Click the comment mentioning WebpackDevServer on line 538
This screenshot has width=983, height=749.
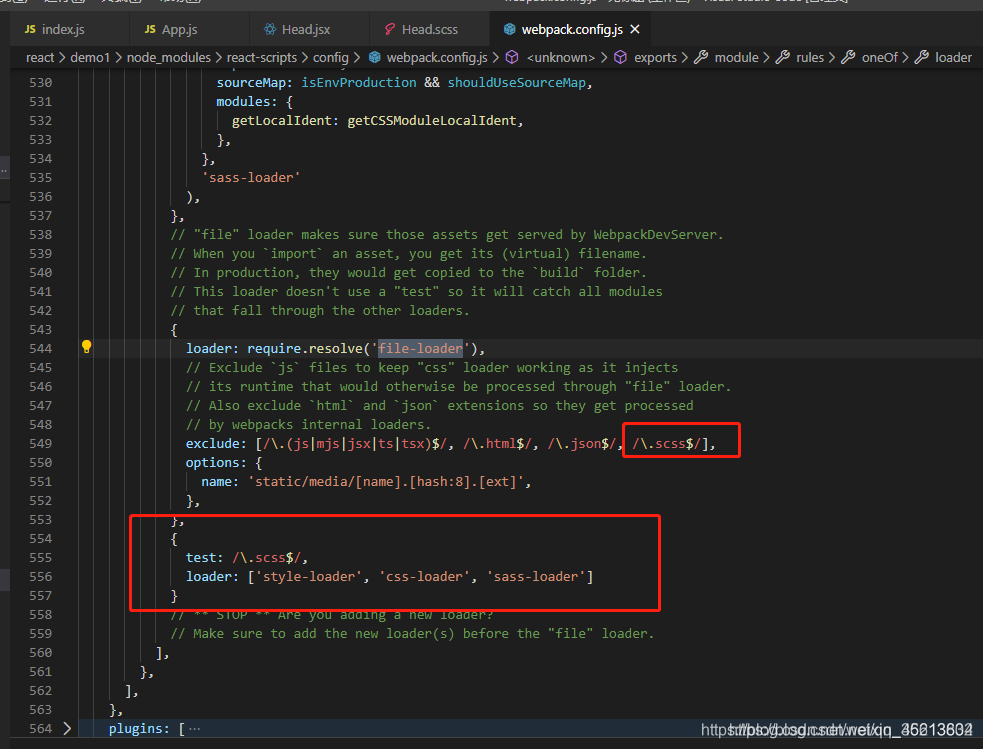(x=447, y=234)
